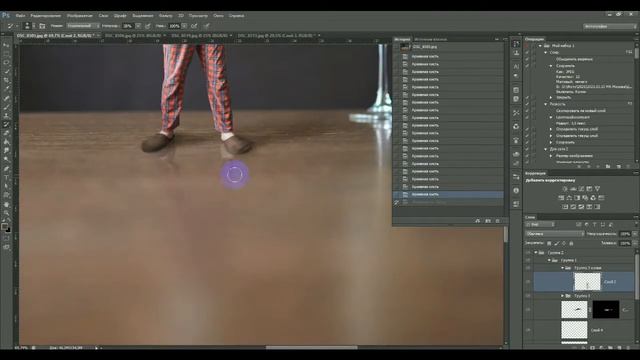Toggle checkmark for Объединить видимые step
Viewport: 640px width, 360px height.
click(527, 59)
